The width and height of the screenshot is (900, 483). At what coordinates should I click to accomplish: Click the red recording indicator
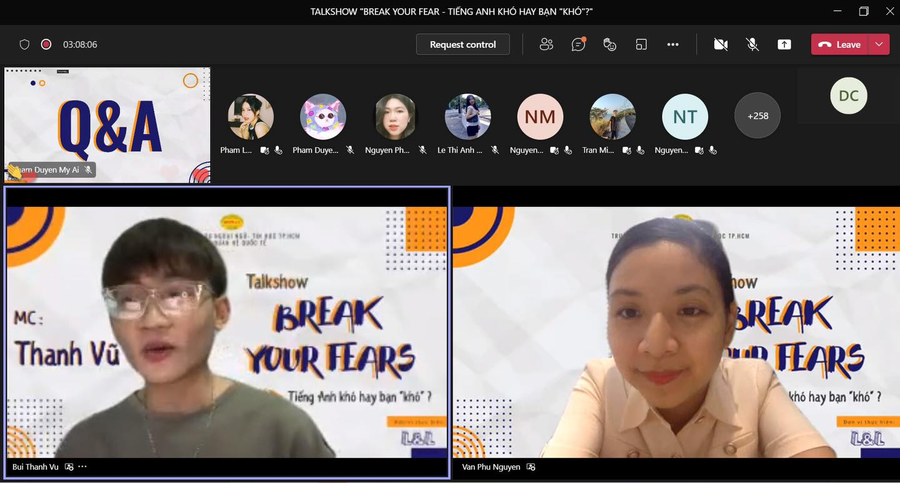click(46, 44)
